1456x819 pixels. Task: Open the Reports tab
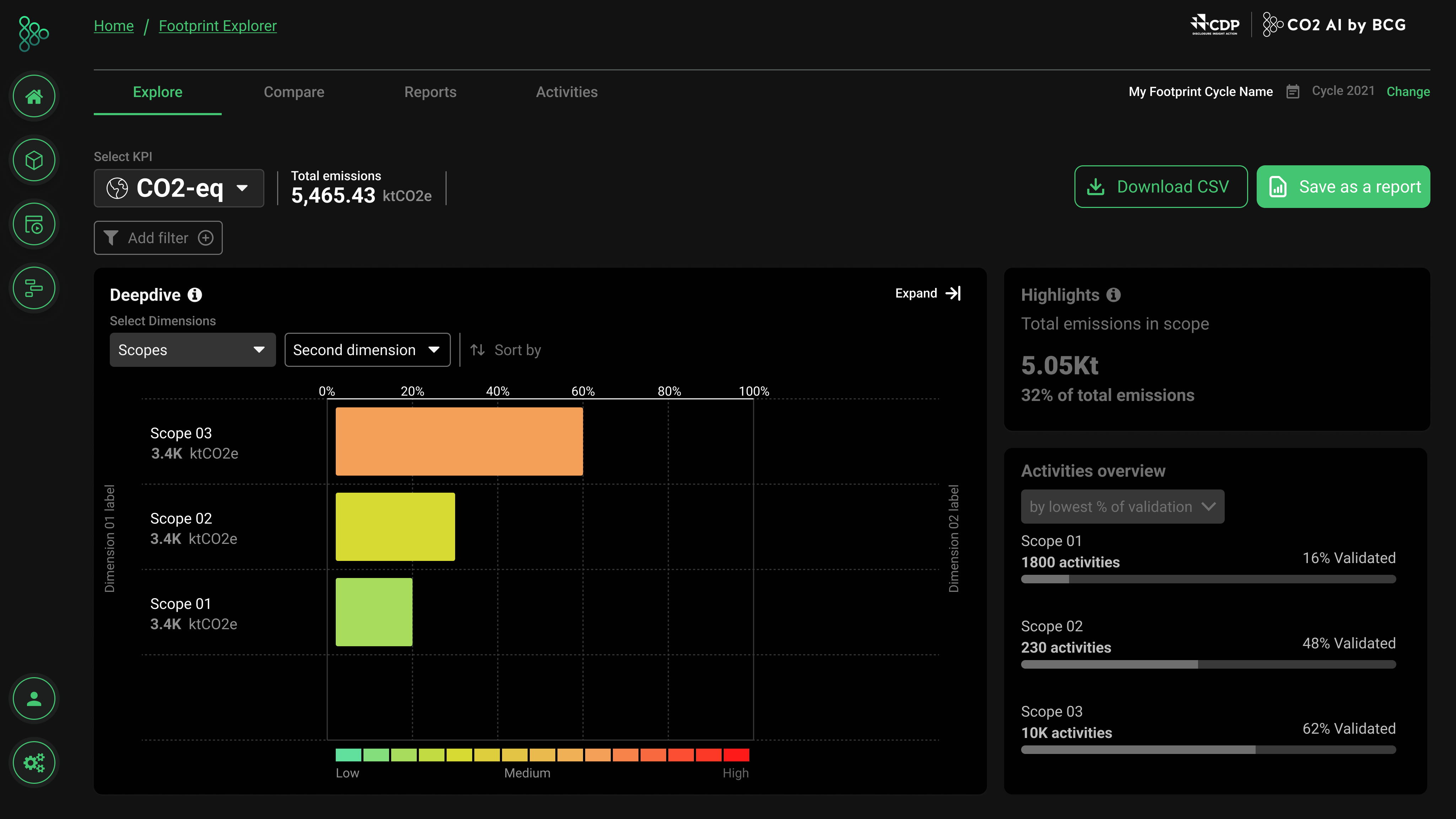430,92
